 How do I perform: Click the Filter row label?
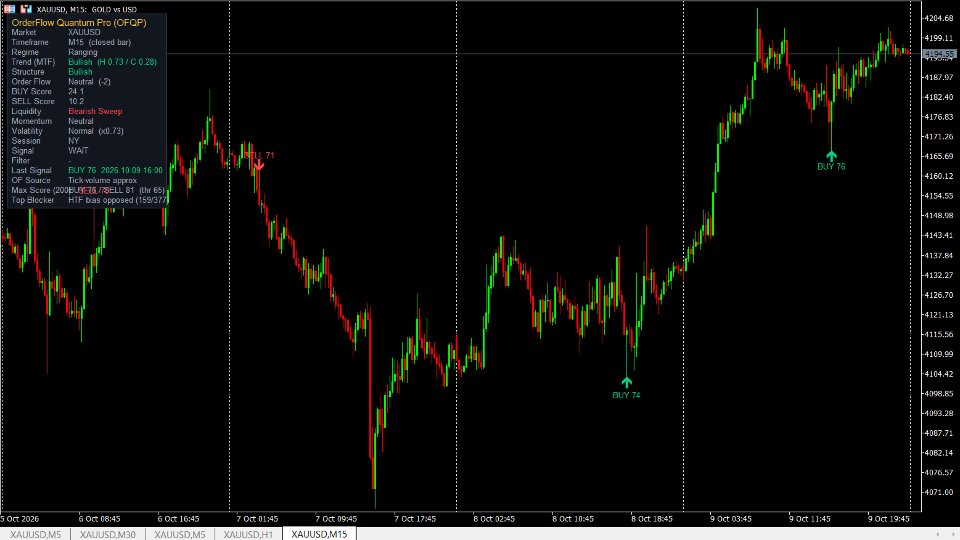pyautogui.click(x=21, y=160)
